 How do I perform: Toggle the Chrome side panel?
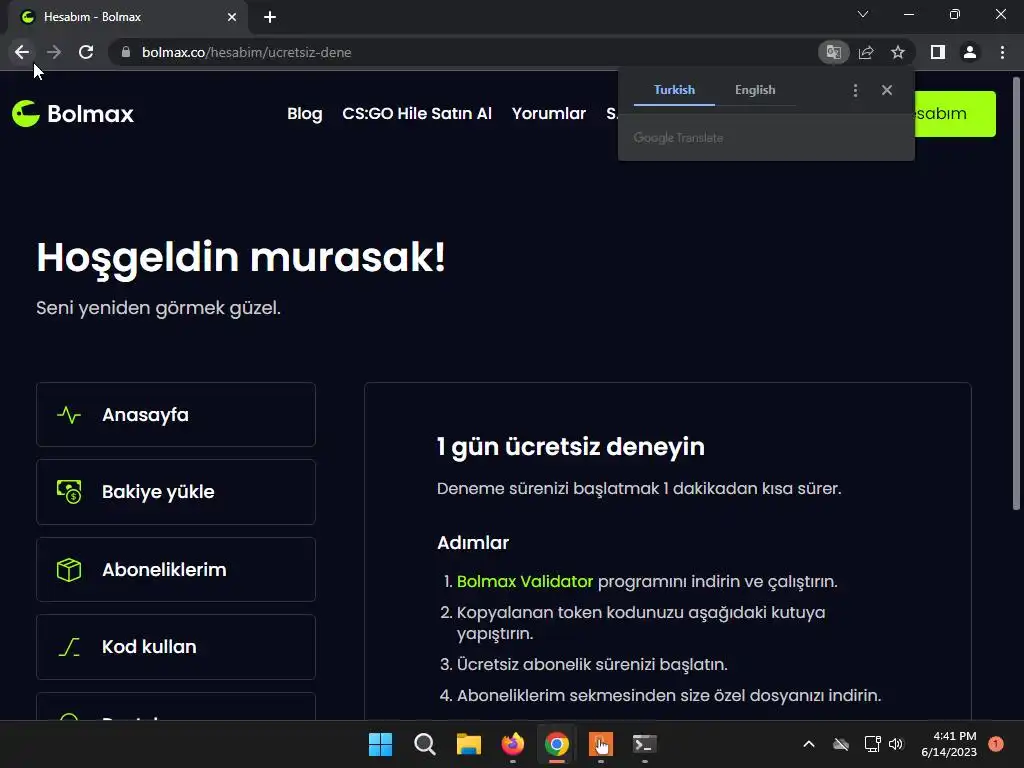[x=938, y=52]
